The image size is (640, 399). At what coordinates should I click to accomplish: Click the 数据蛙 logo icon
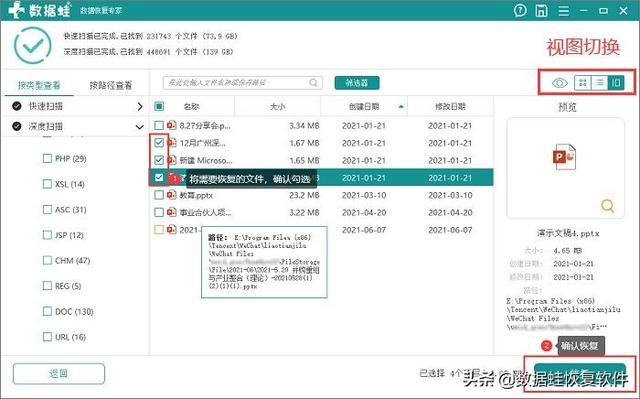(x=16, y=10)
